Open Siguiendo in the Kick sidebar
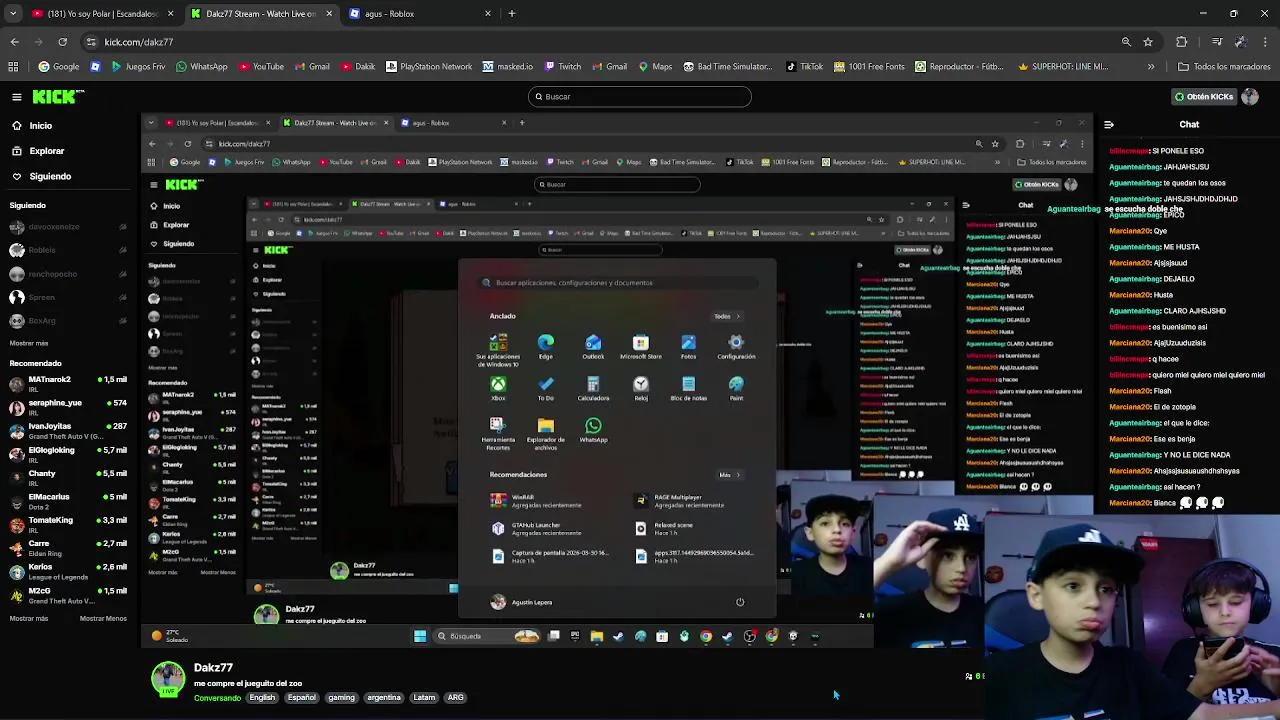1280x720 pixels. click(50, 176)
